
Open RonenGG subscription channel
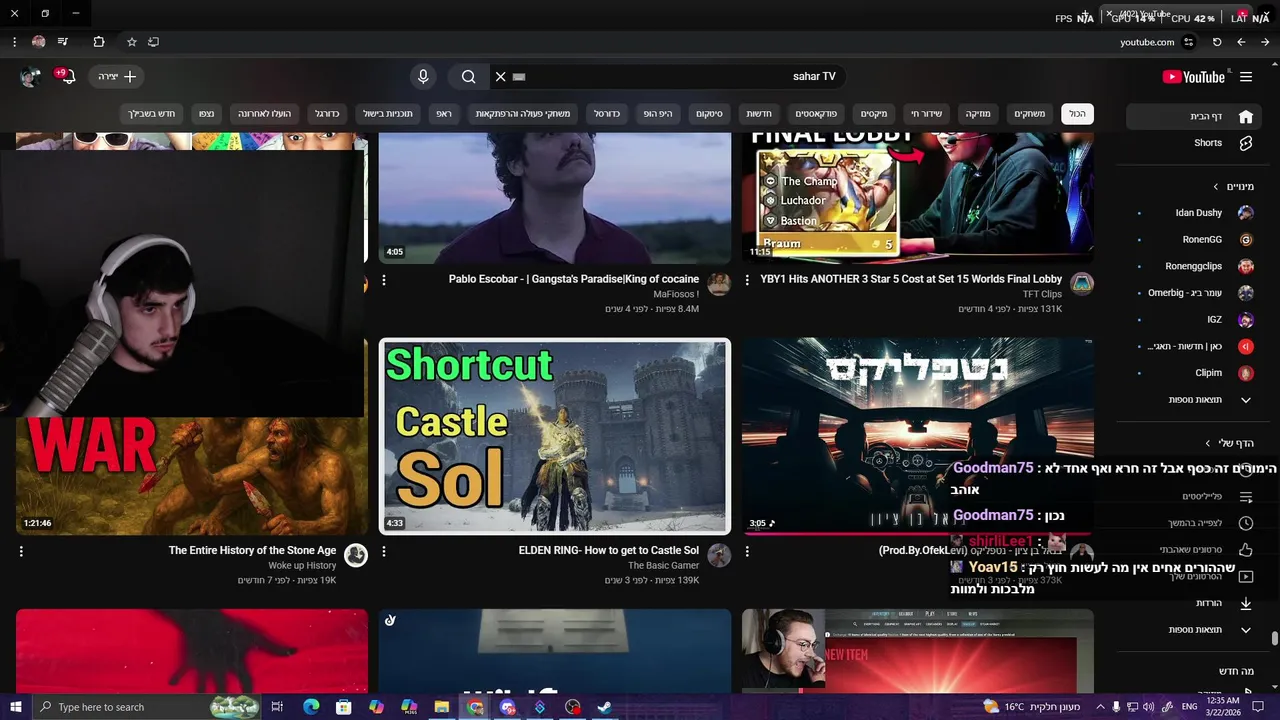click(1192, 240)
